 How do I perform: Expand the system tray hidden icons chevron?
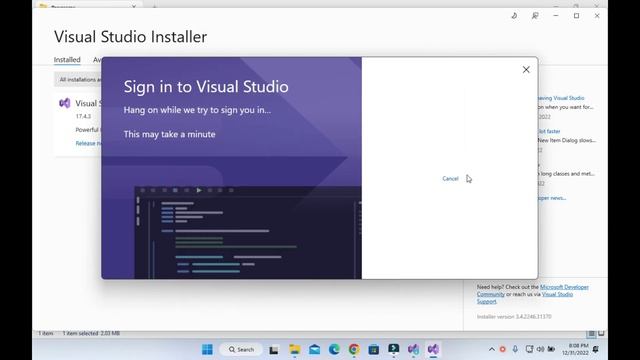coord(491,349)
